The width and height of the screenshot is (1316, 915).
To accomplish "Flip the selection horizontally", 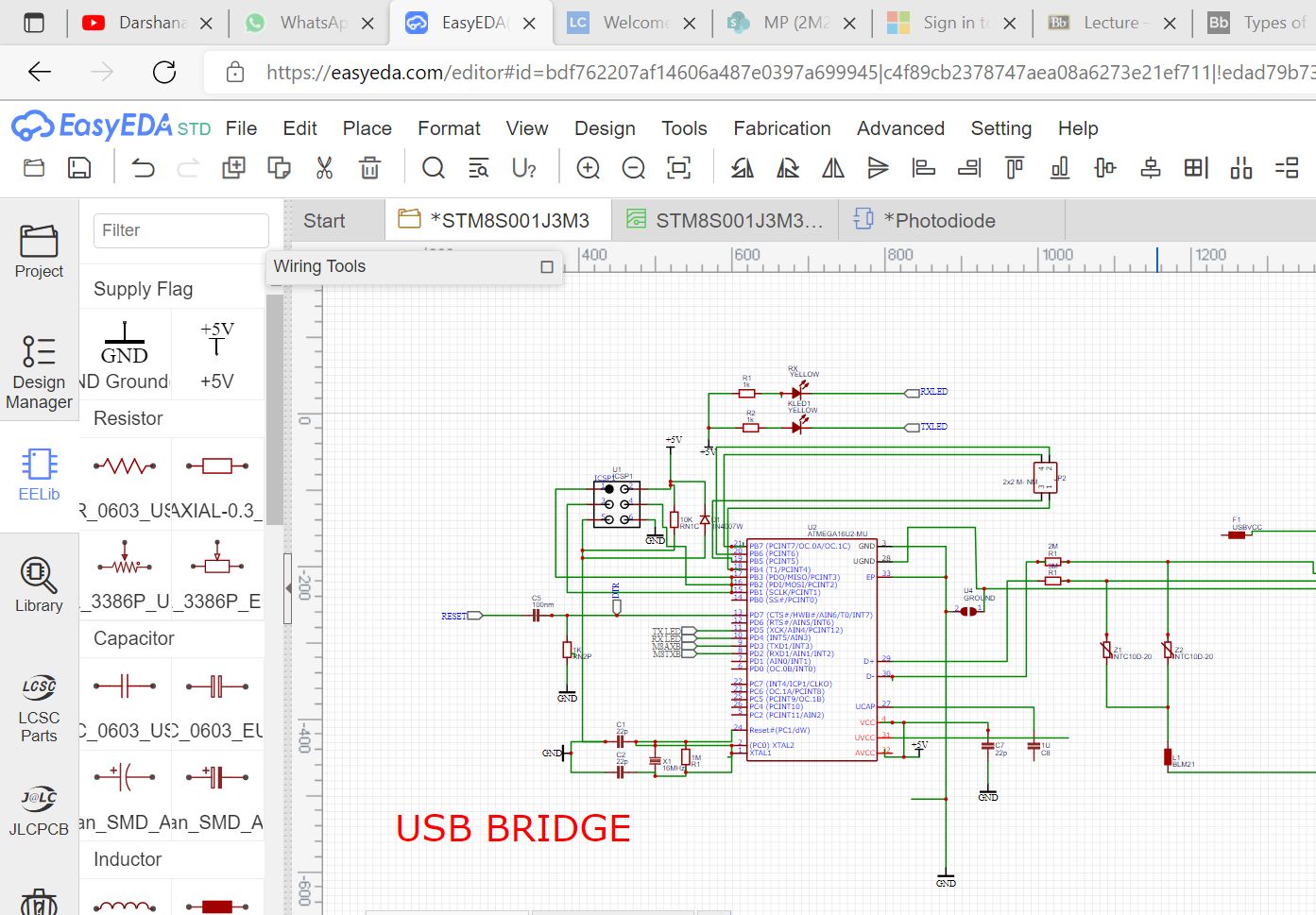I will coord(832,167).
